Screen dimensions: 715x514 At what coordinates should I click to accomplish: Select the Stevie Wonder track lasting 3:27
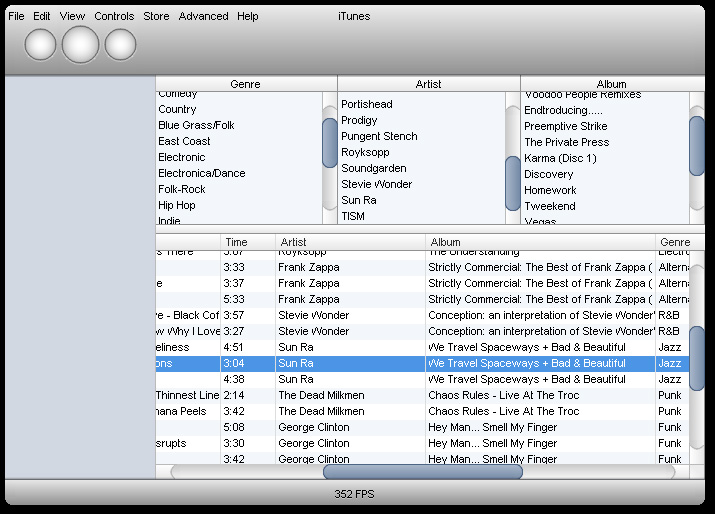[422, 331]
